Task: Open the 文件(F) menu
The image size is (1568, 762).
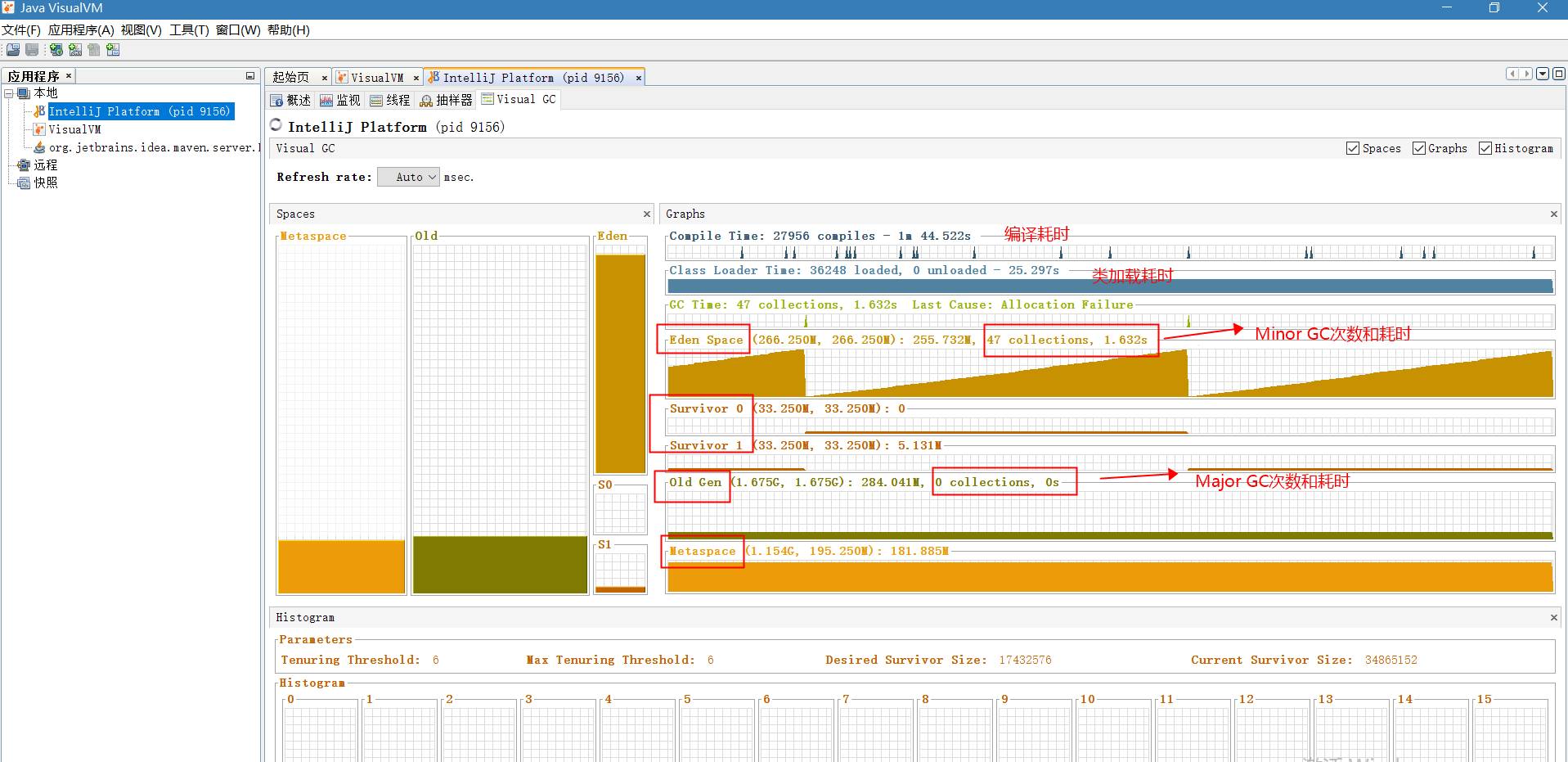Action: (x=21, y=30)
